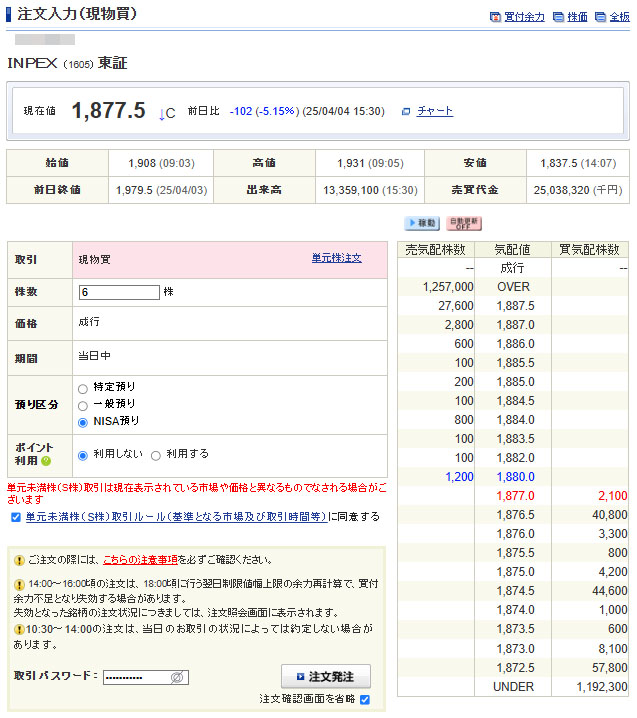Click the 単元株注文 link
Screen dimensions: 637x718
pyautogui.click(x=336, y=258)
